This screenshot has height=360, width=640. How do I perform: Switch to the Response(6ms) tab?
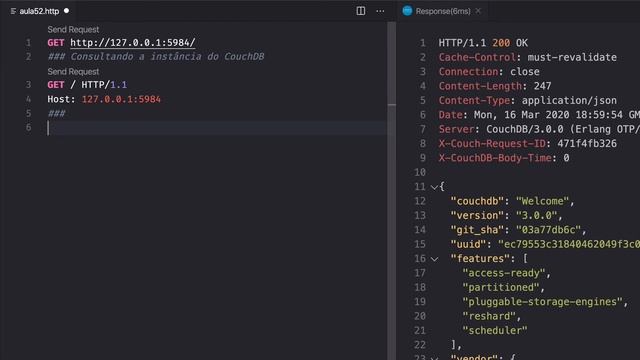click(443, 11)
